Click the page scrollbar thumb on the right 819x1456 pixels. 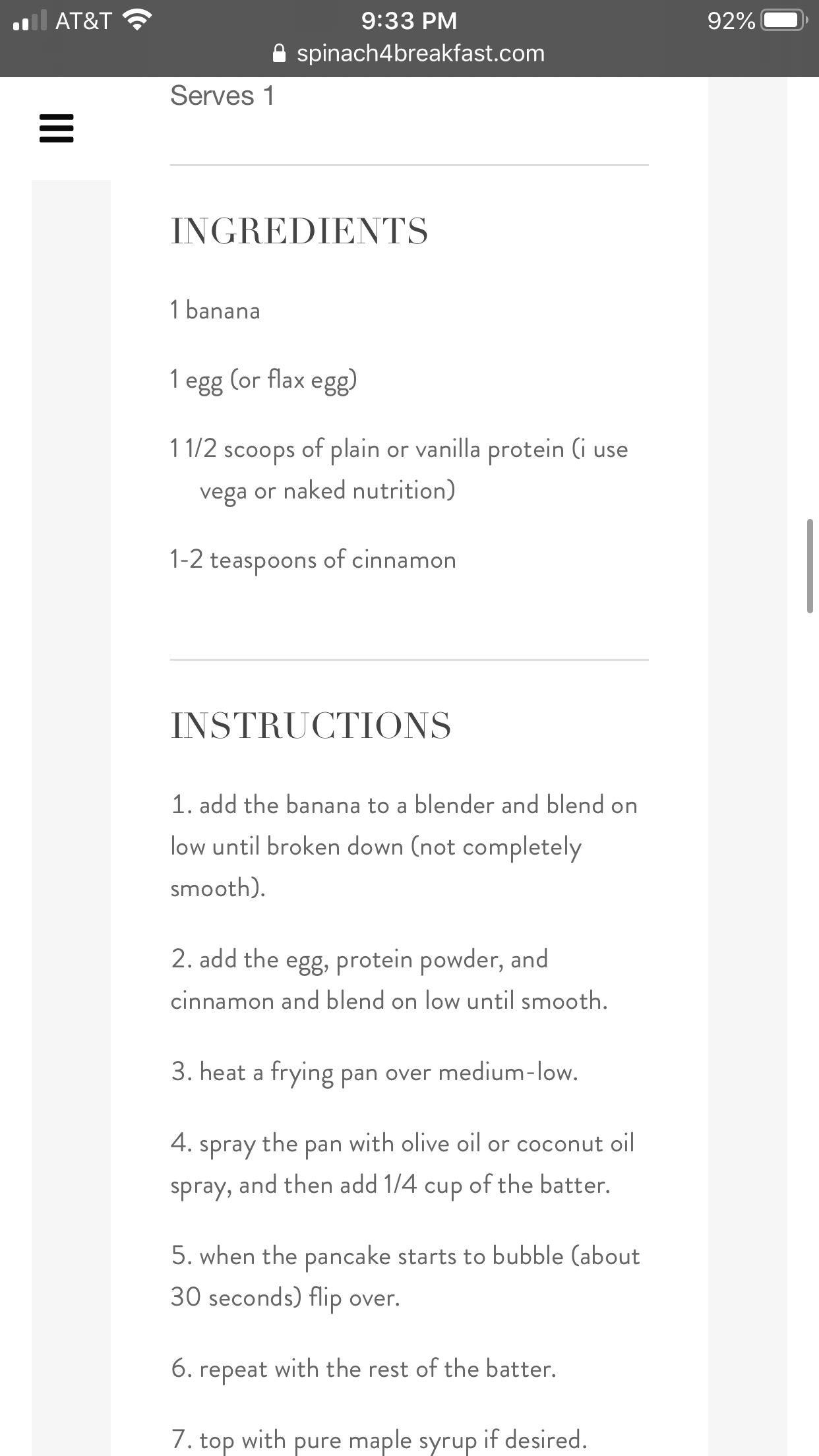click(x=810, y=566)
